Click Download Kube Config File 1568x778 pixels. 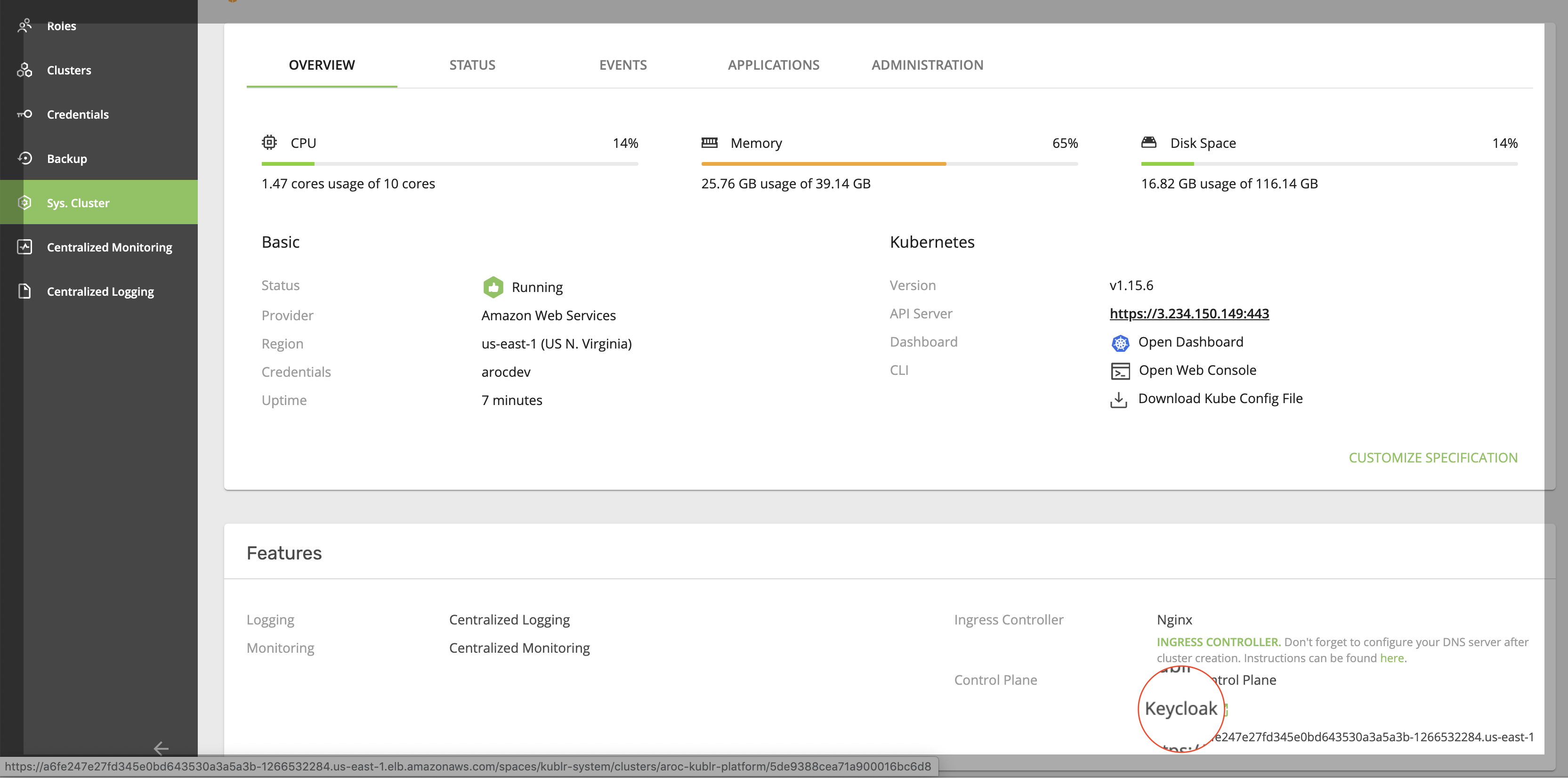click(x=1220, y=398)
